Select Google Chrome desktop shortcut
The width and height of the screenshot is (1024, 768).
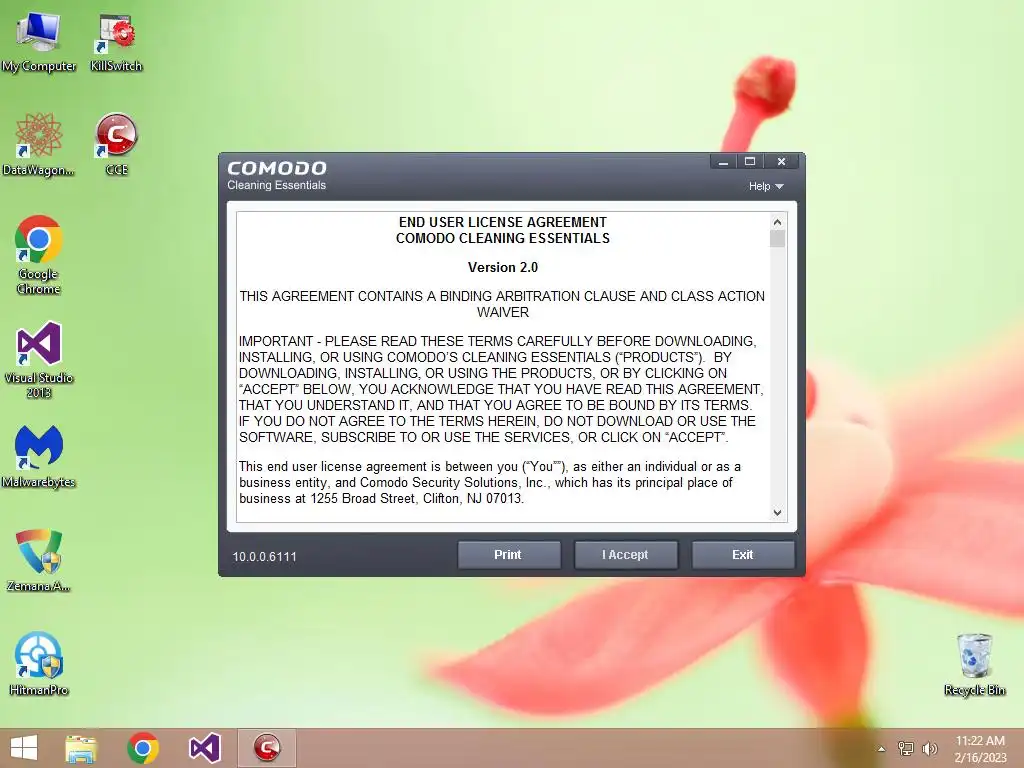point(39,255)
